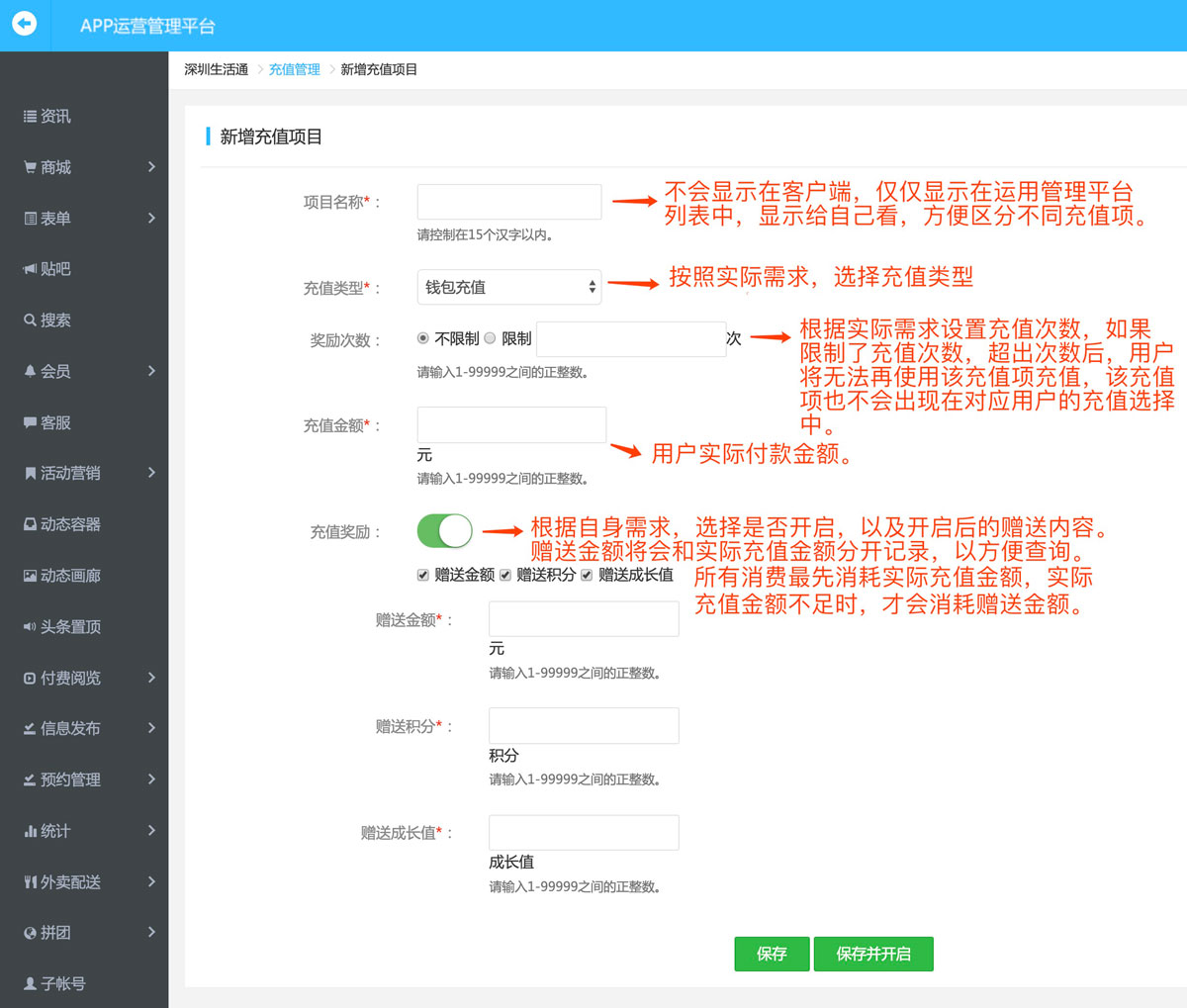Click the 保存并开启 button
This screenshot has width=1187, height=1008.
[x=873, y=954]
